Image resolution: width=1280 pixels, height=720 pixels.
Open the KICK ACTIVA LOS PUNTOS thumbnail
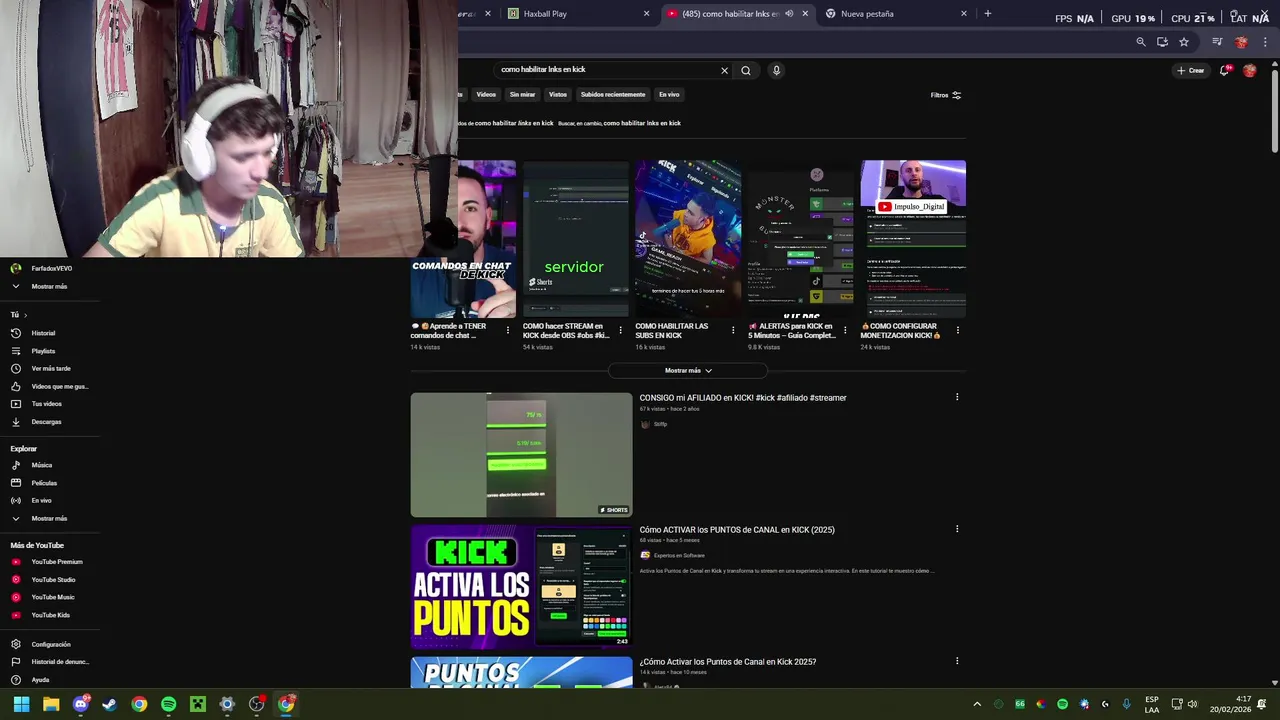click(x=521, y=587)
